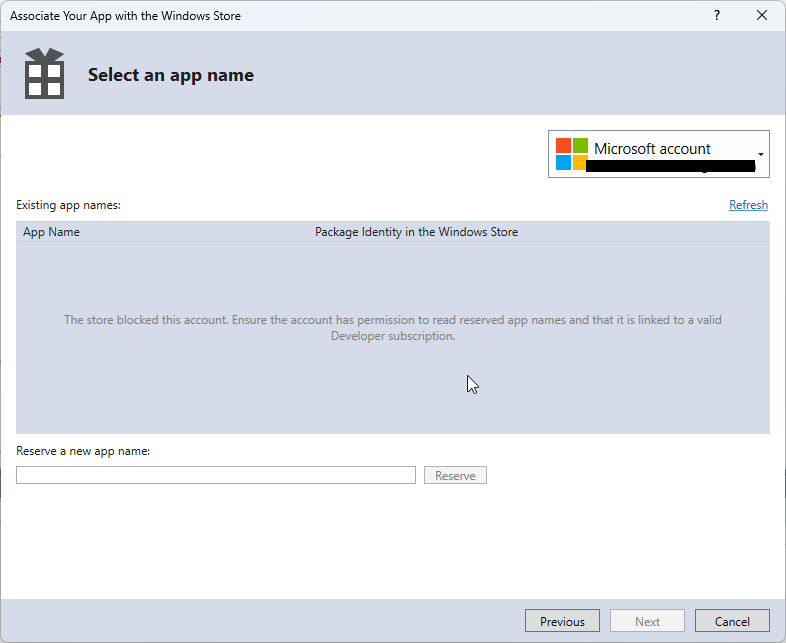Click the Select an app name heading

pos(170,75)
